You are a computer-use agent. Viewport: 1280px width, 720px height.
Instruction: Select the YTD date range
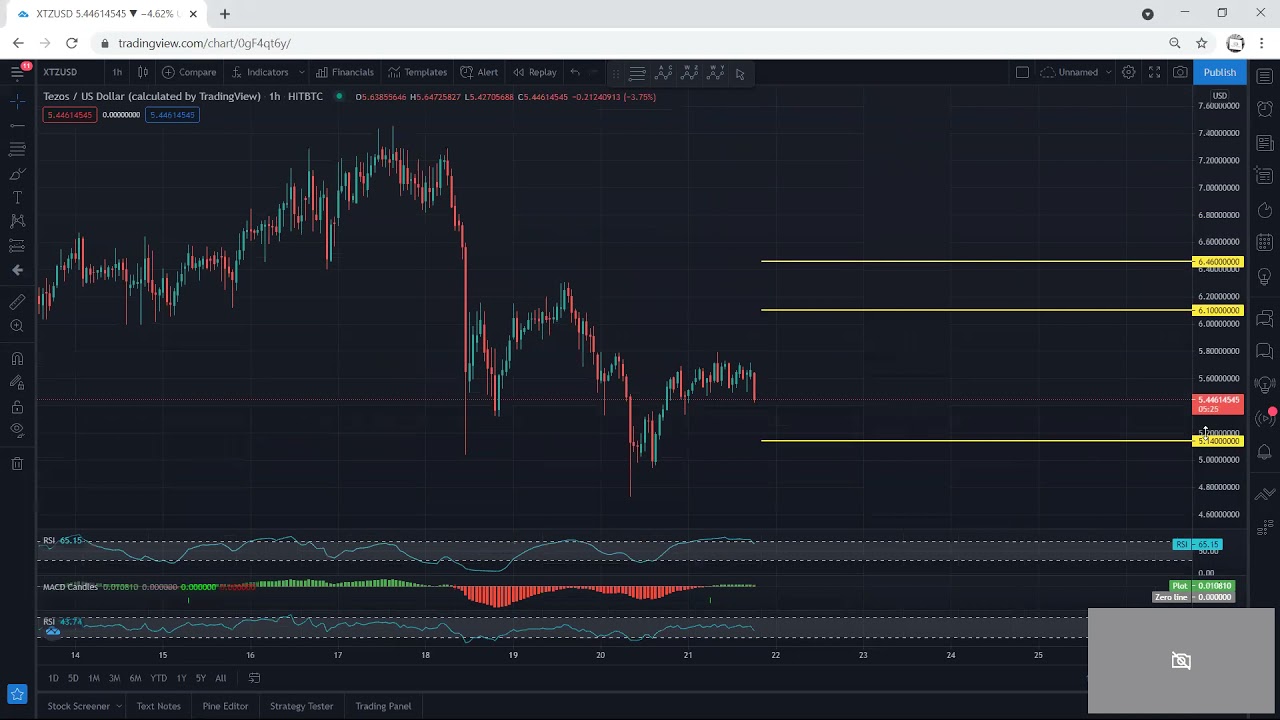158,678
